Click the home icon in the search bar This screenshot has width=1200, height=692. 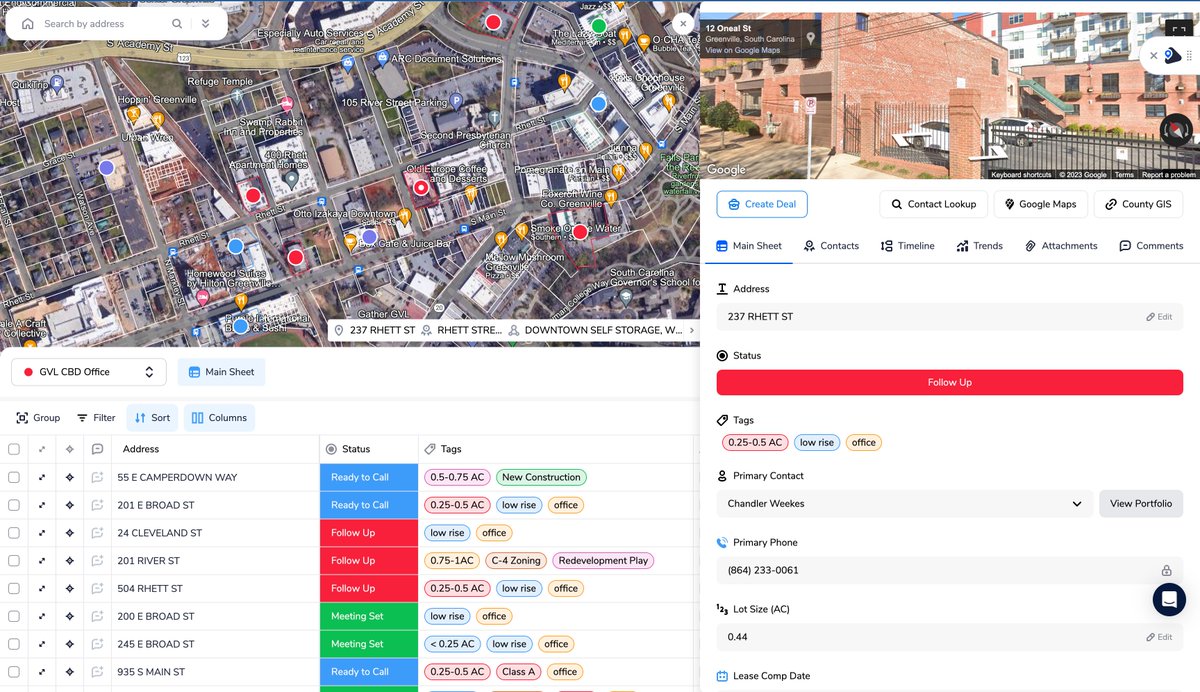(27, 24)
